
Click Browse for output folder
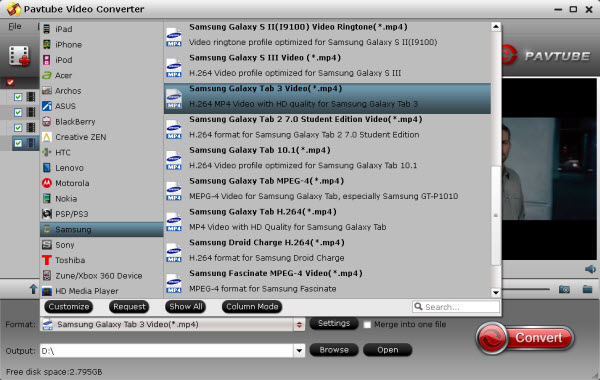coord(334,350)
